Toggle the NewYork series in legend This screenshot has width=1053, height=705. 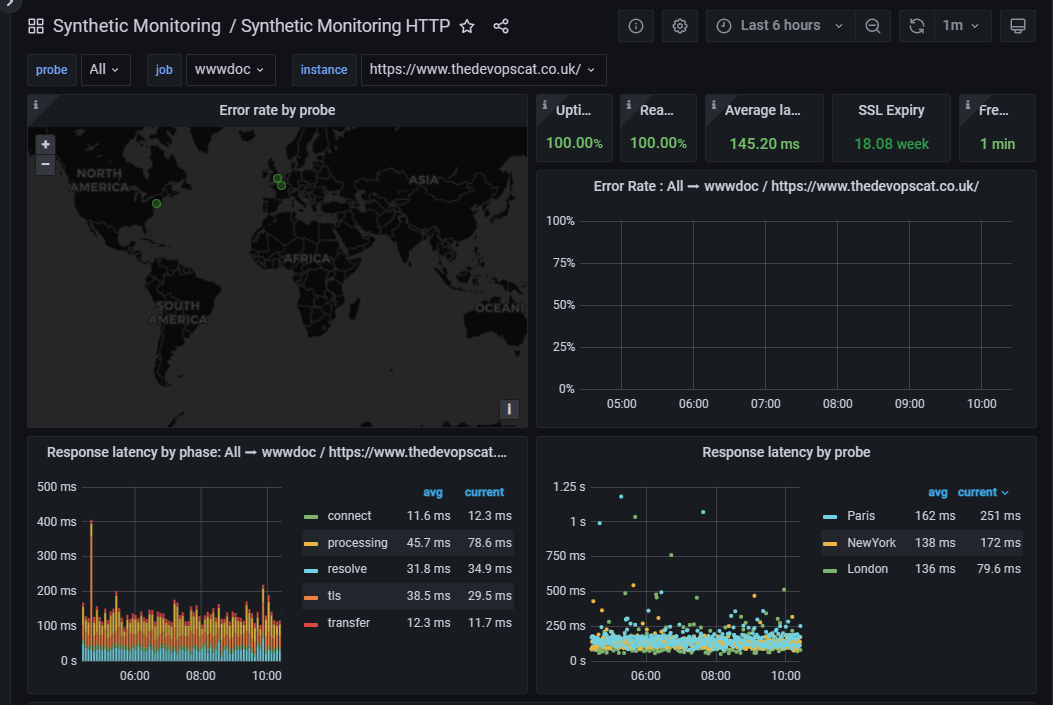[871, 543]
